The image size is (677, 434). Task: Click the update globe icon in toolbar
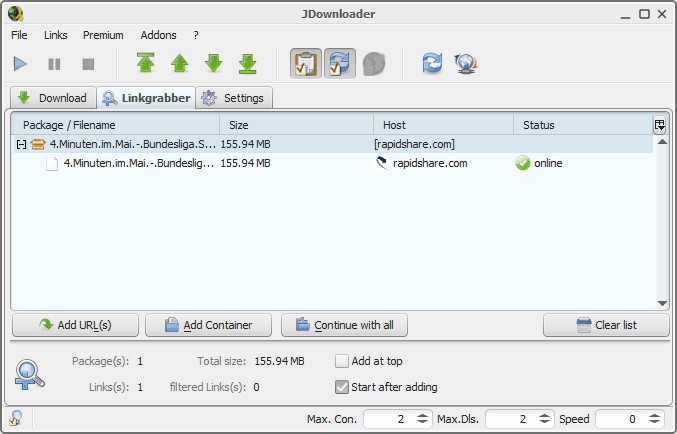464,64
